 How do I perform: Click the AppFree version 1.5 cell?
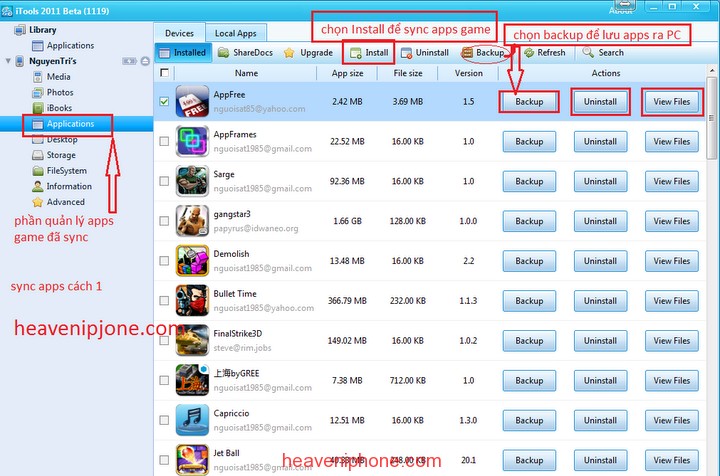point(468,101)
